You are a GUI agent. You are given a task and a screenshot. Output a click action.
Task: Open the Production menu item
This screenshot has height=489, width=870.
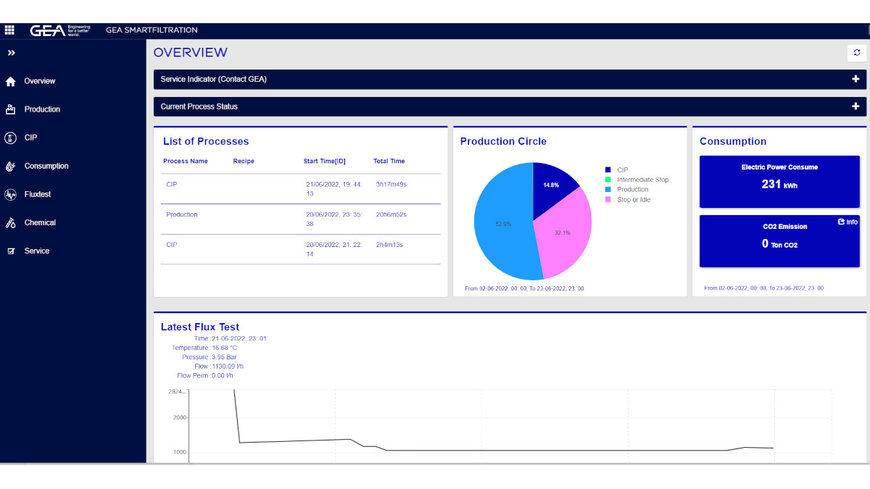(x=42, y=109)
